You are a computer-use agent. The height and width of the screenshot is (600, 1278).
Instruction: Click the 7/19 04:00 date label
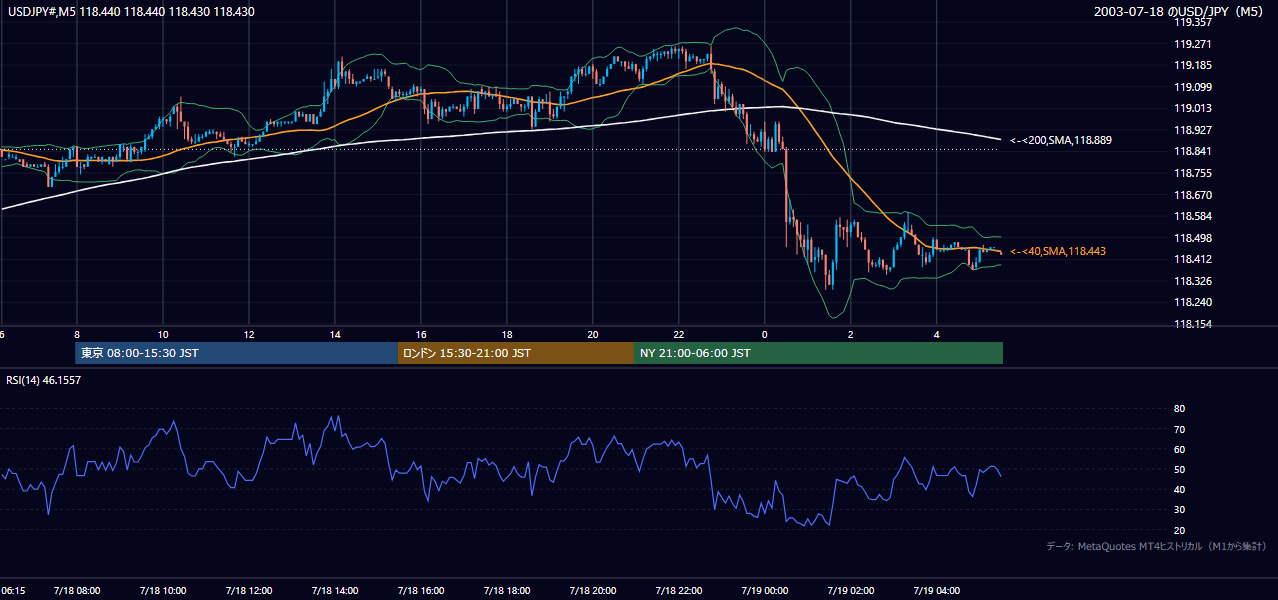[x=936, y=591]
